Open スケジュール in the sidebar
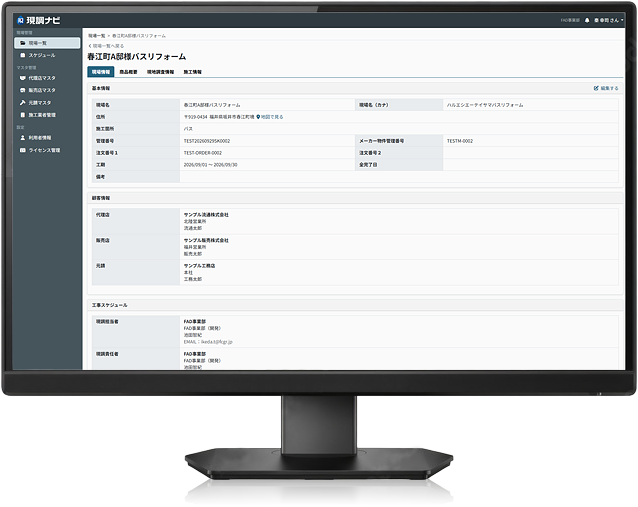Image resolution: width=638 pixels, height=507 pixels. 47,55
